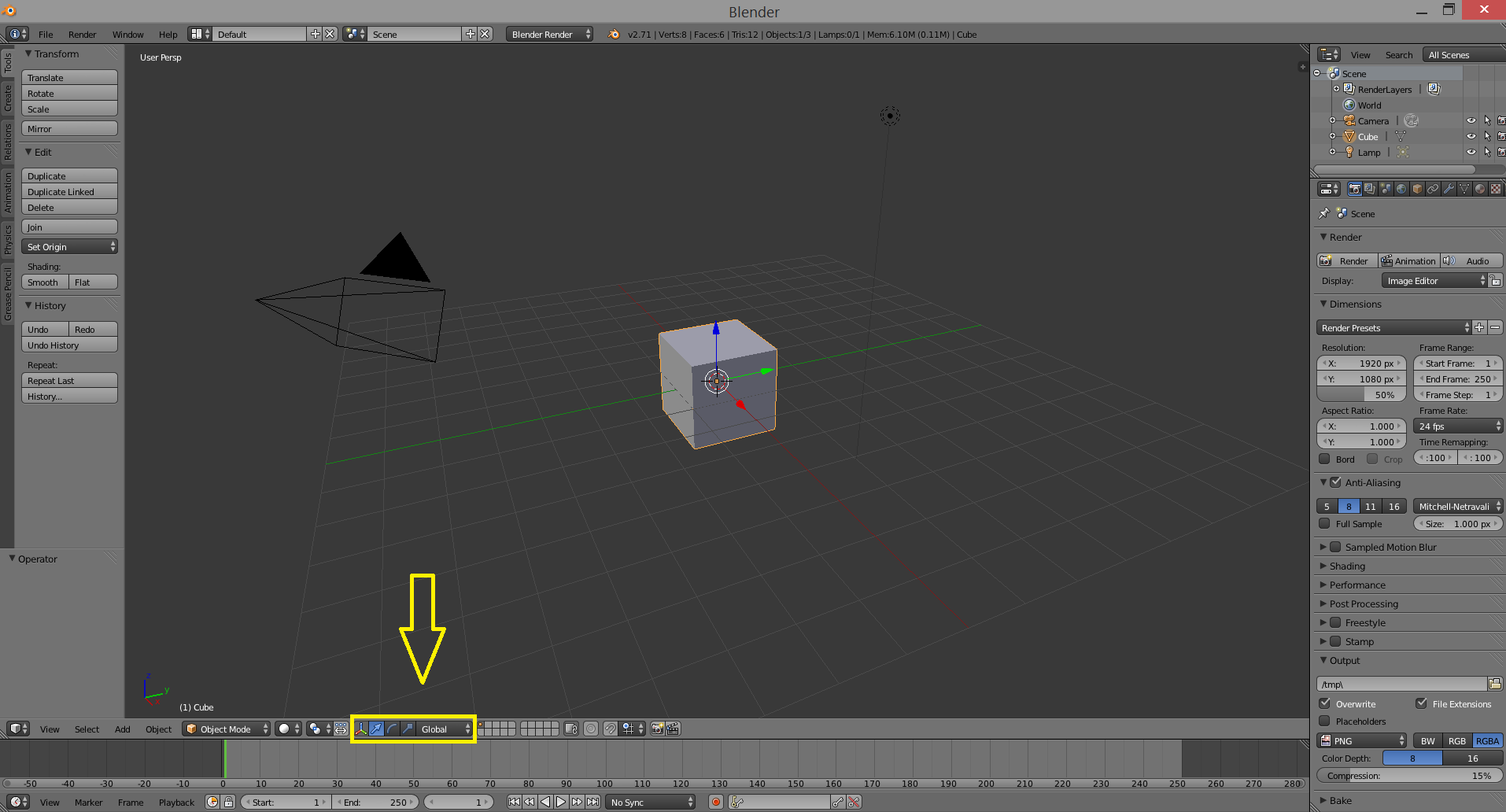Viewport: 1506px width, 812px height.
Task: Open Render Layers properties tab
Action: 1370,189
